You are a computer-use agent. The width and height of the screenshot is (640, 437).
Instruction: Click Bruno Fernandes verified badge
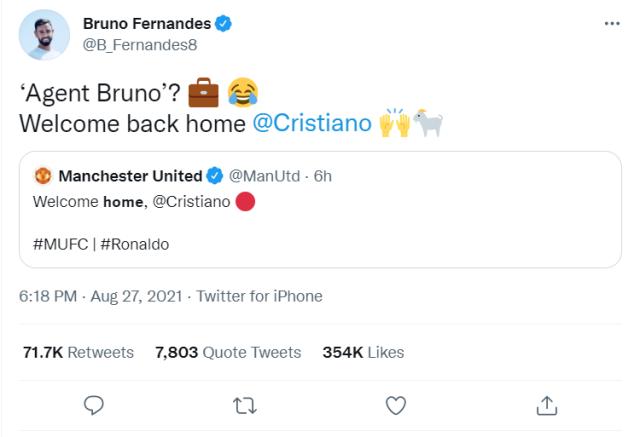pyautogui.click(x=224, y=23)
